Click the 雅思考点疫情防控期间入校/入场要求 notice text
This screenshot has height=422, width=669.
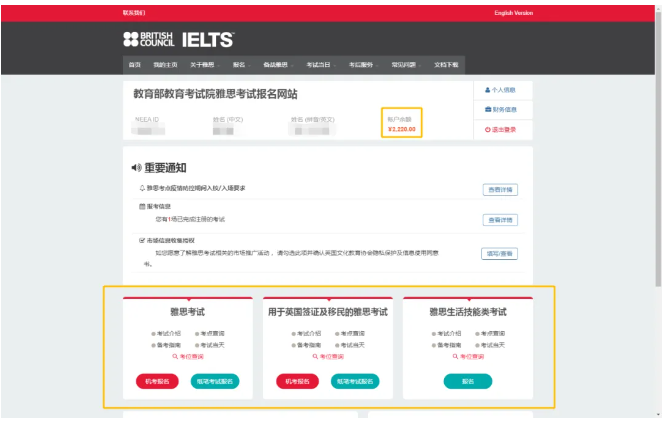(196, 188)
